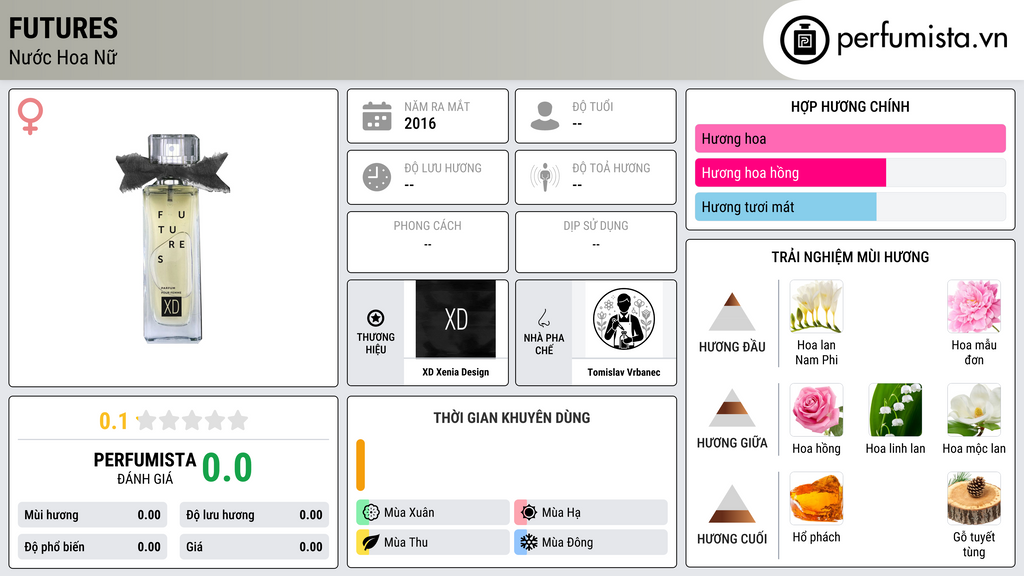The height and width of the screenshot is (576, 1024).
Task: Select the Hoa mẫu đơn note image
Action: (x=974, y=306)
